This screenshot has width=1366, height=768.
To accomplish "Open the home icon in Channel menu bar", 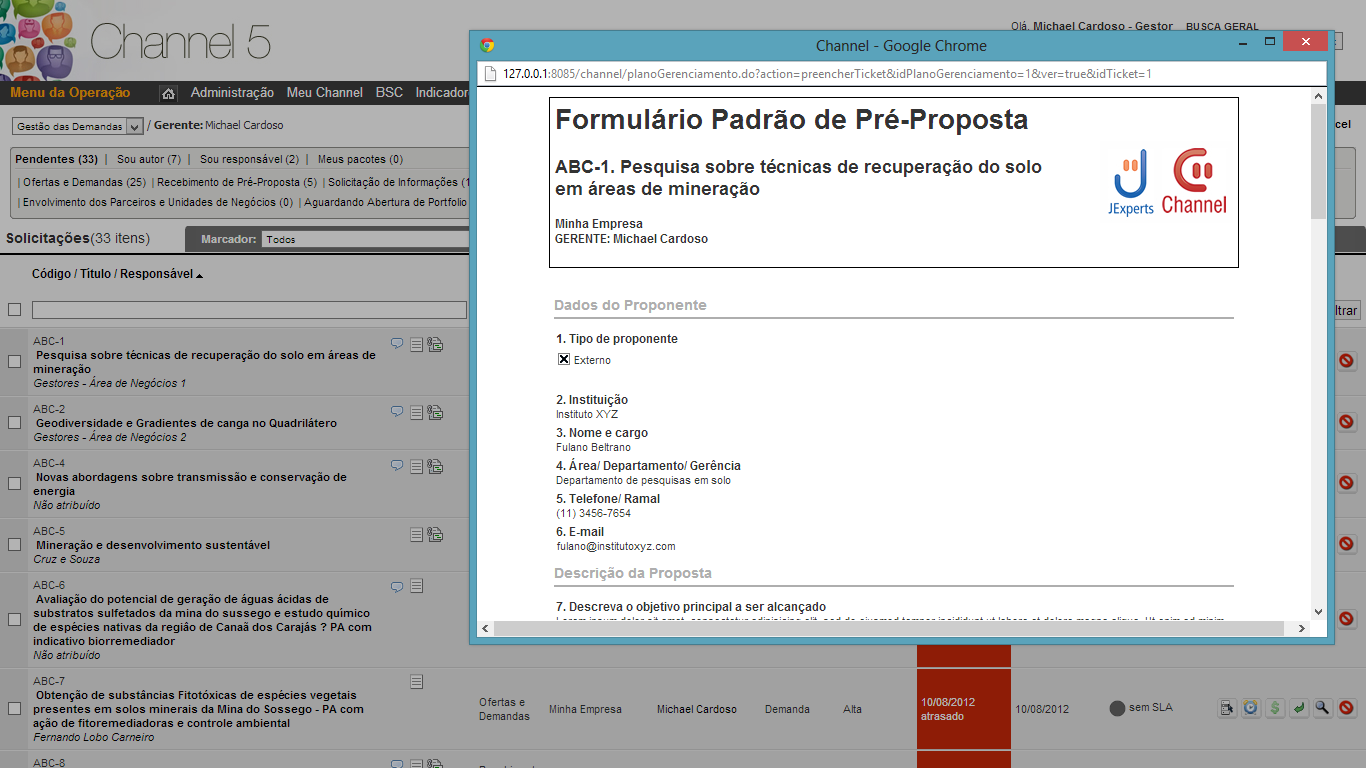I will [x=169, y=93].
